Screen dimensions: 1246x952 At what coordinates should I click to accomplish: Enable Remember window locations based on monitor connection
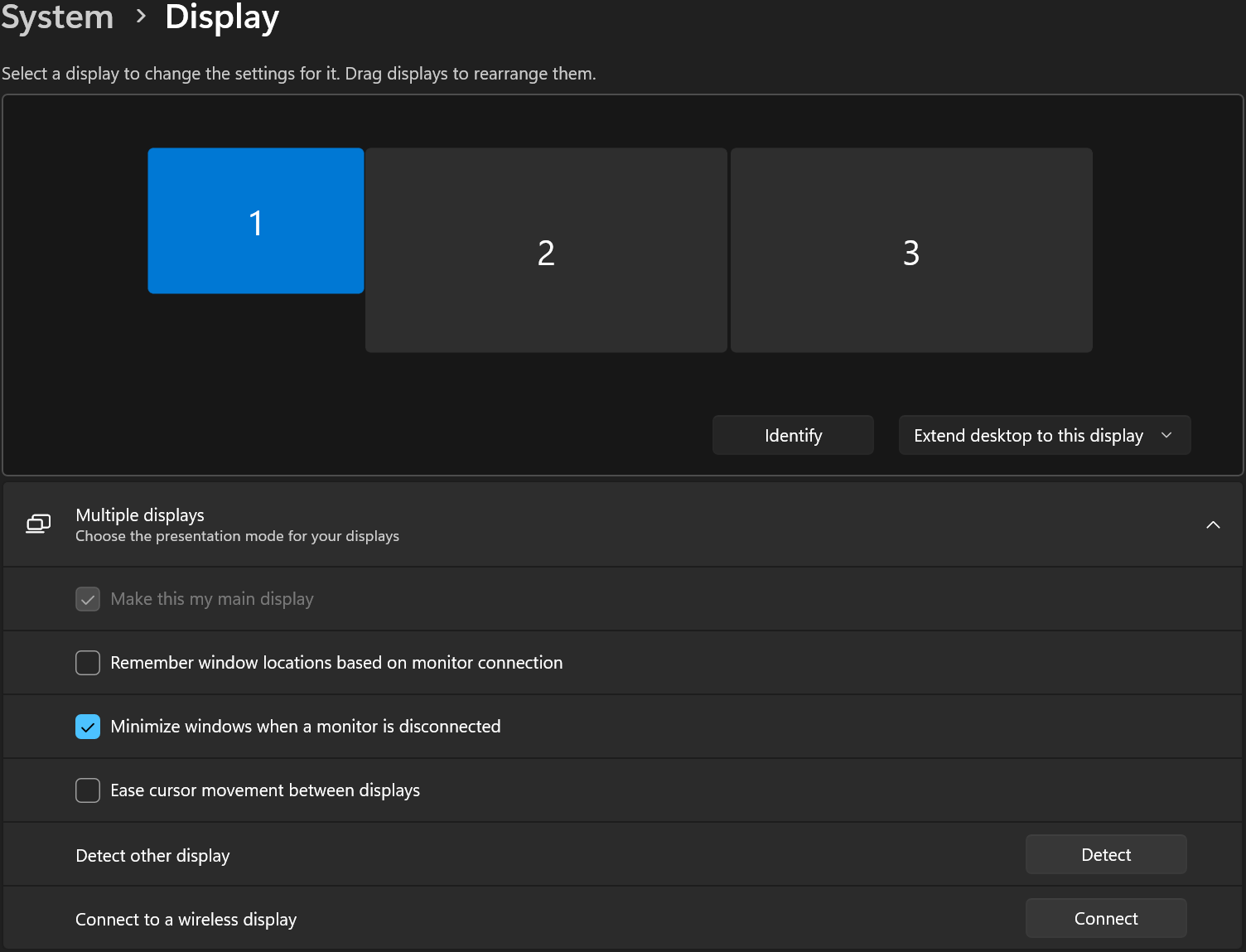(88, 663)
